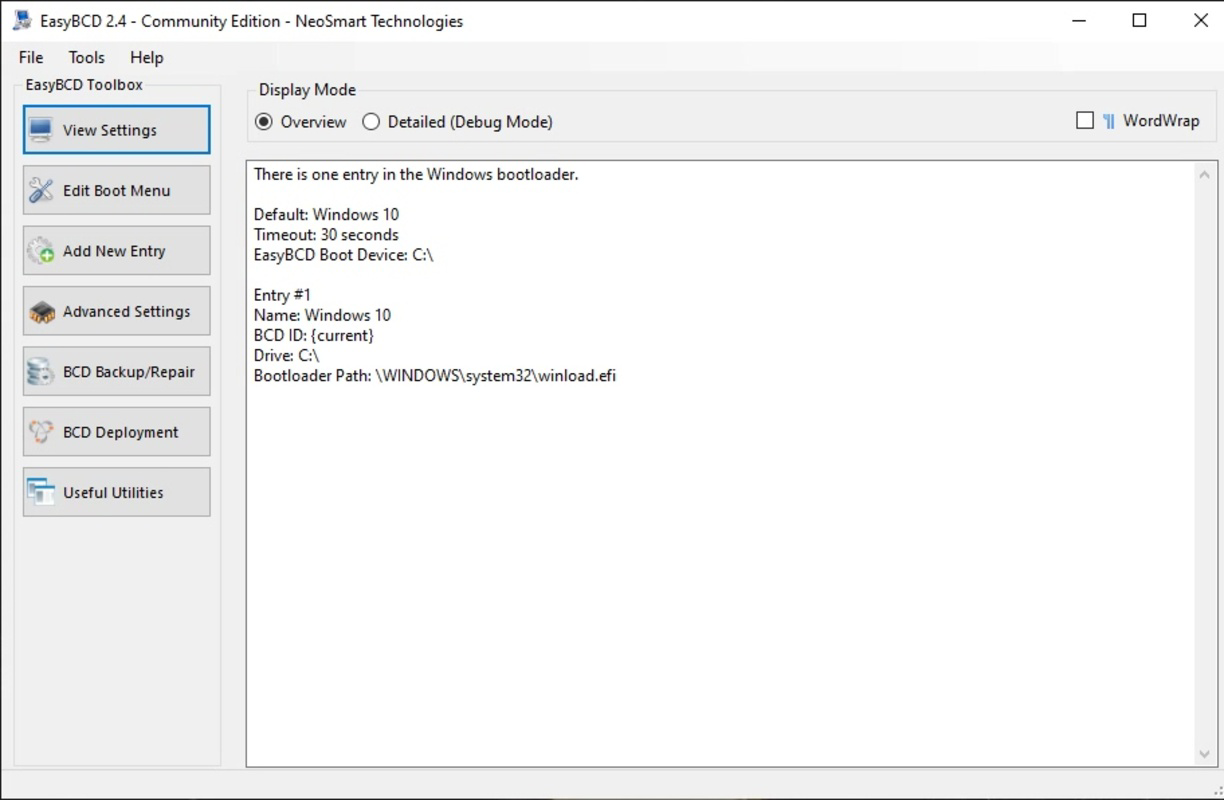The width and height of the screenshot is (1224, 800).
Task: Click 'Default: Windows 10' line
Action: [326, 214]
